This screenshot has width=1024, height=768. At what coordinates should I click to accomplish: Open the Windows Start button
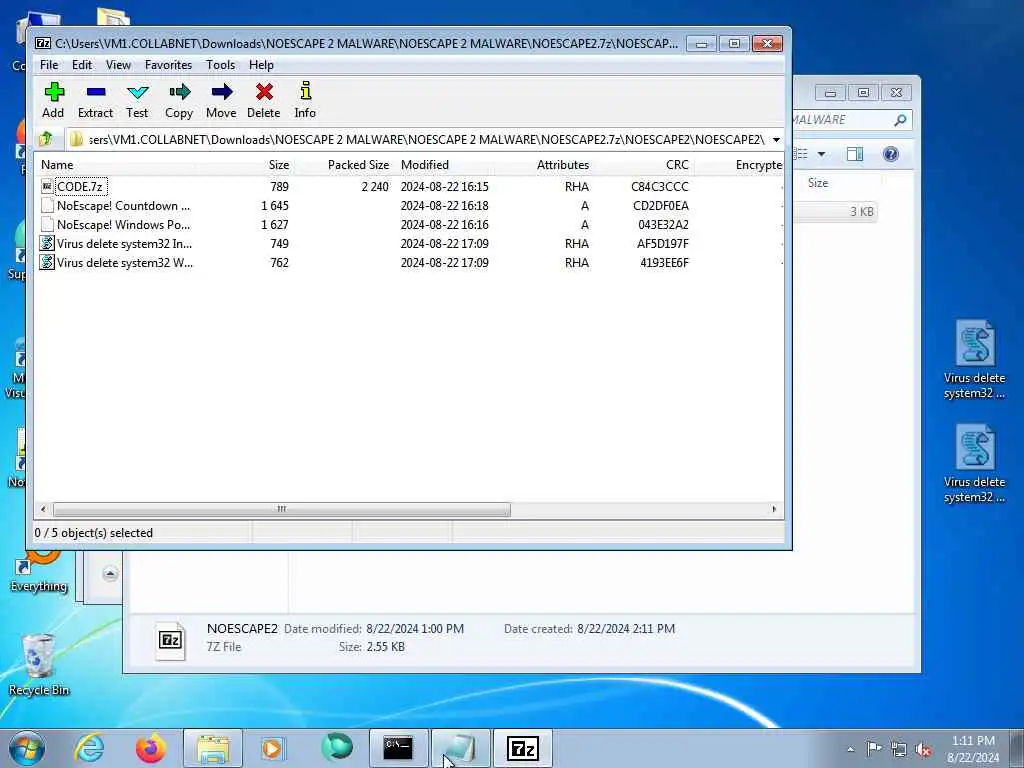pyautogui.click(x=27, y=748)
